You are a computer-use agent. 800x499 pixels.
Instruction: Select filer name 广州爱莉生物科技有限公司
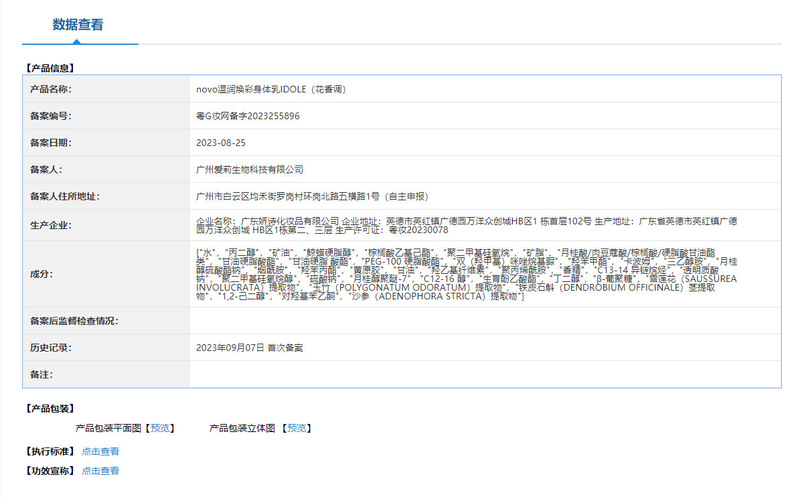pos(249,170)
